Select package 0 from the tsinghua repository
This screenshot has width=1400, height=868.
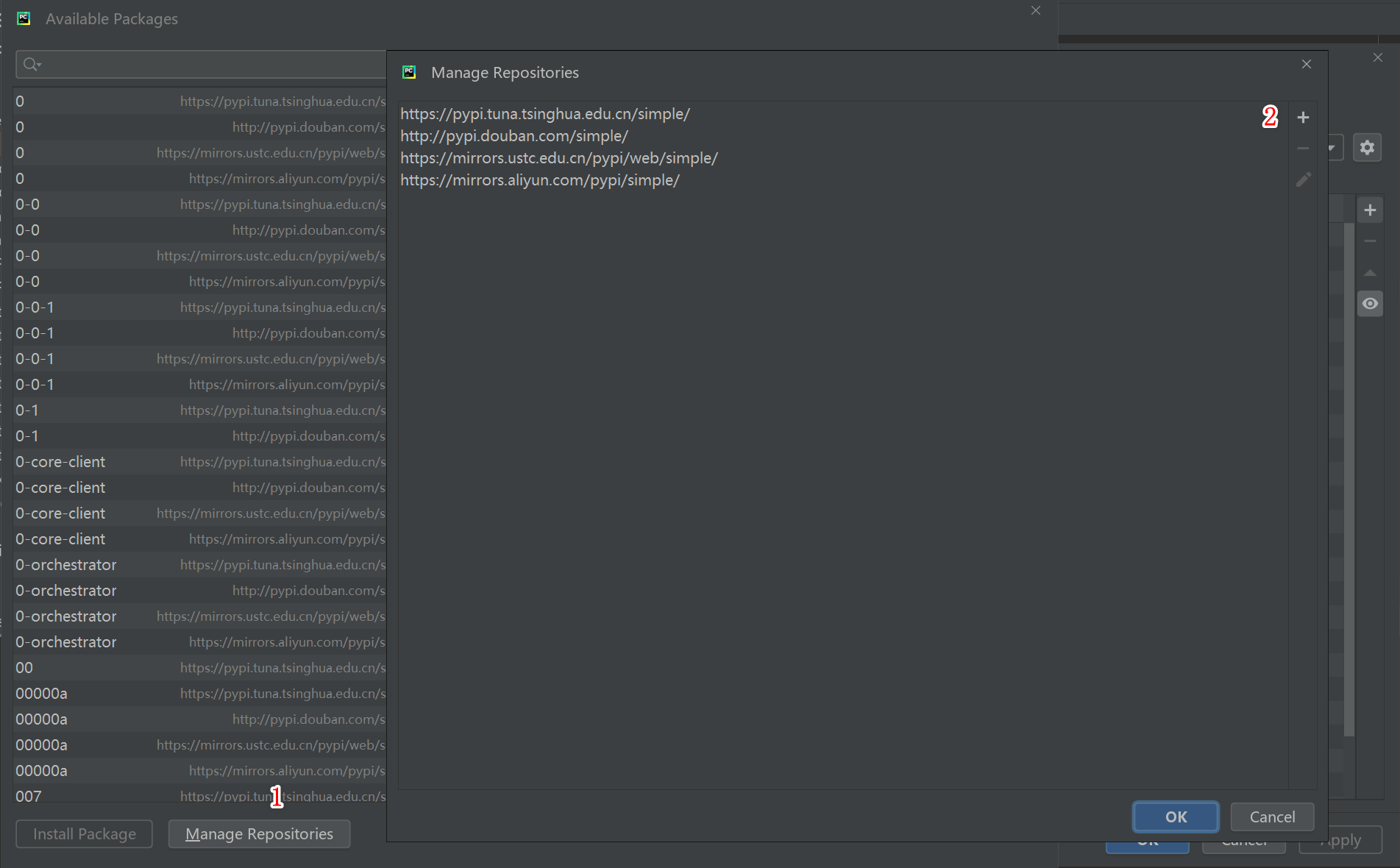200,102
